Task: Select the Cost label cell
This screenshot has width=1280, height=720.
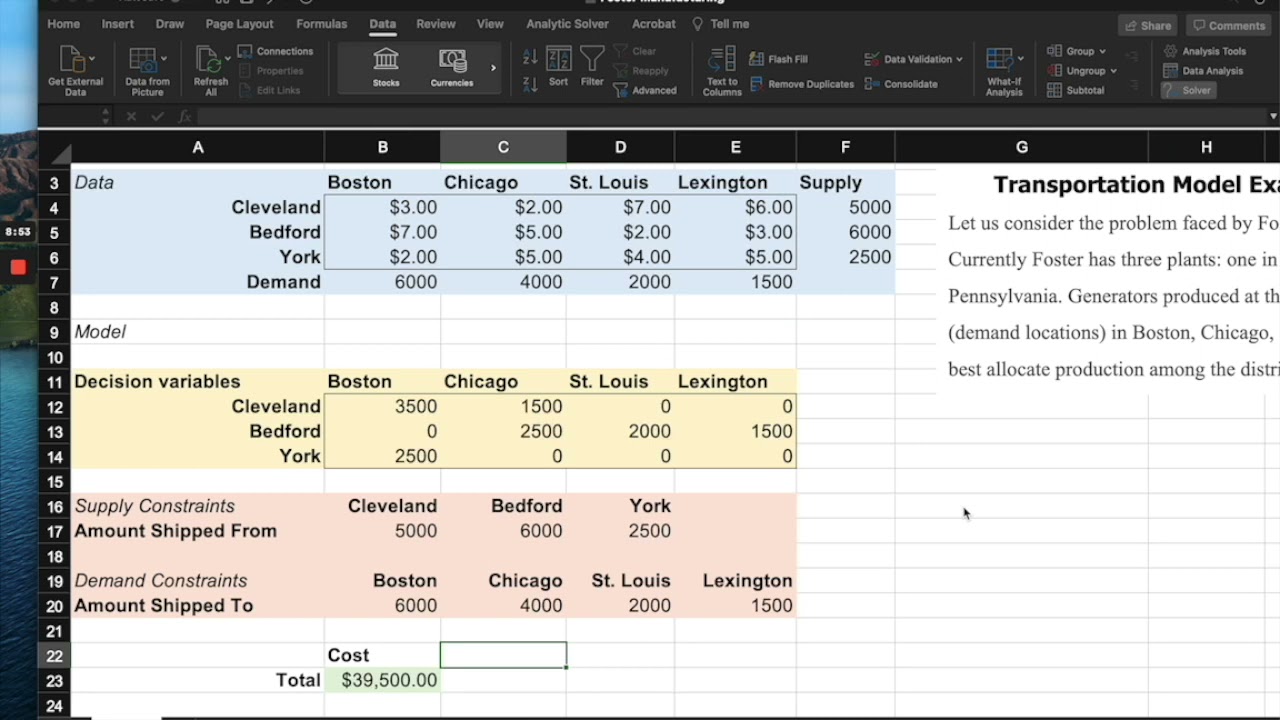Action: click(x=382, y=655)
